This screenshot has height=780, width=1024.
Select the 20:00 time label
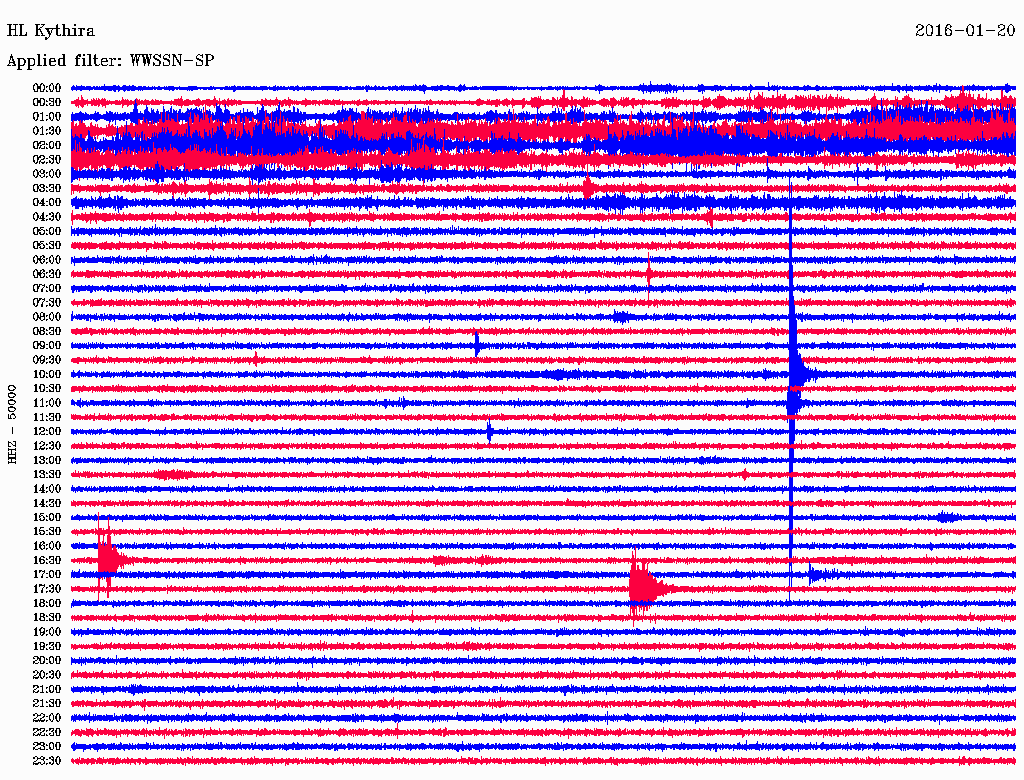[x=47, y=660]
